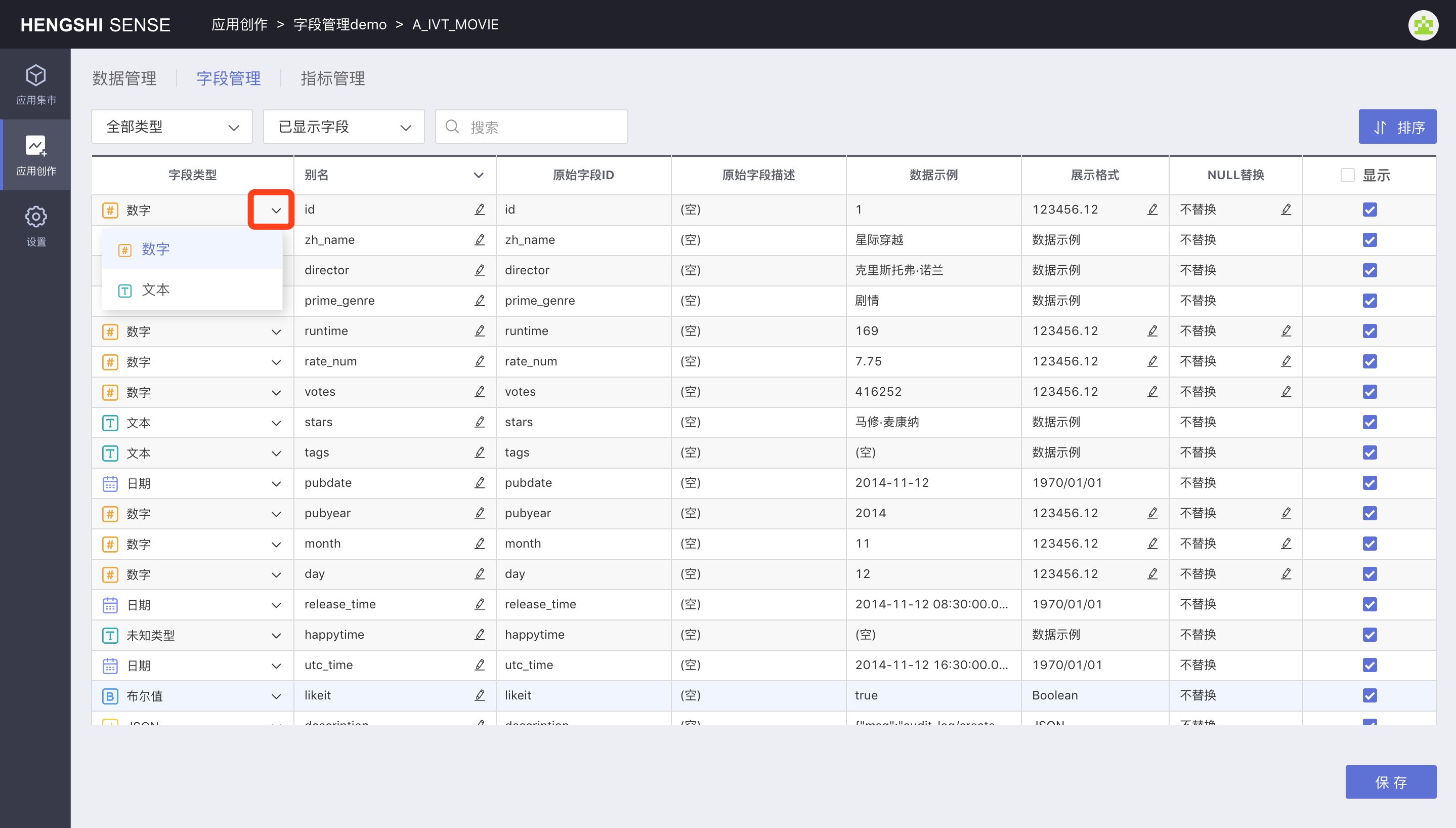Open field type dropdown for pubdate row
The image size is (1456, 828).
tap(276, 483)
